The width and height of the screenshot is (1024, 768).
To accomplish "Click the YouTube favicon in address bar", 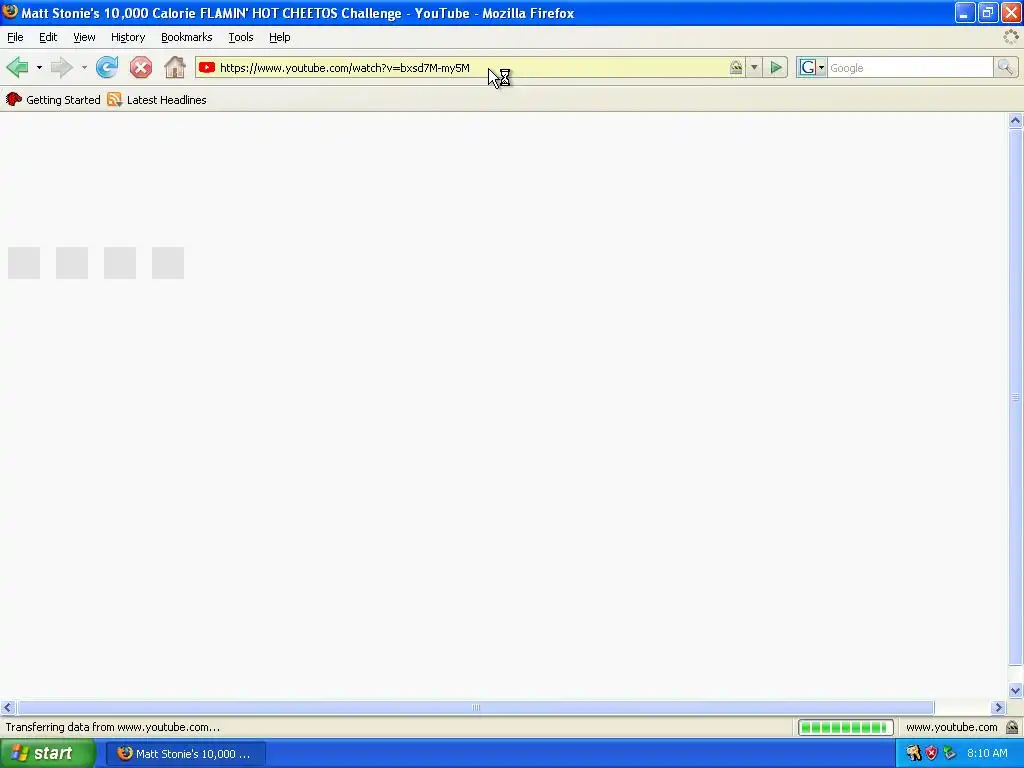I will click(207, 67).
